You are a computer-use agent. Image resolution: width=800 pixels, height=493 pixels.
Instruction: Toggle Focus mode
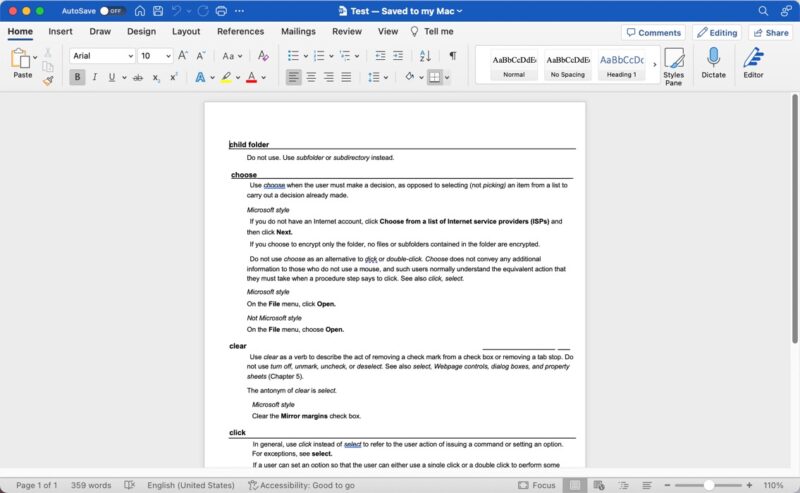tap(537, 485)
